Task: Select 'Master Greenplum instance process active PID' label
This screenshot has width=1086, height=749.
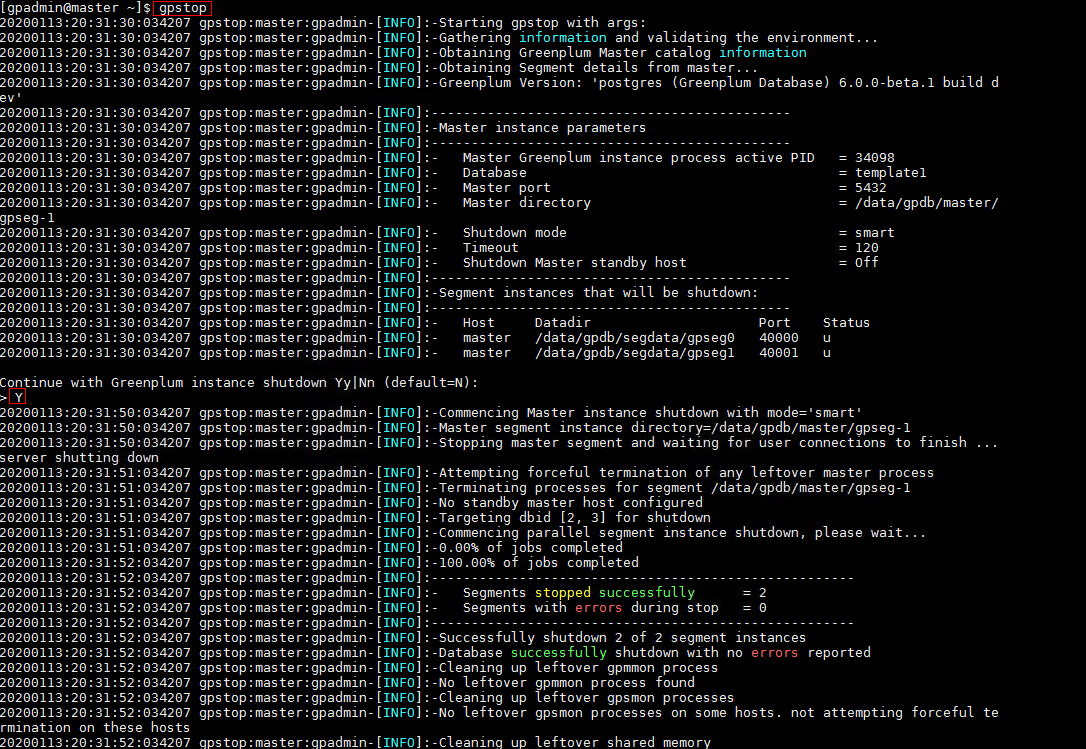Action: (639, 158)
